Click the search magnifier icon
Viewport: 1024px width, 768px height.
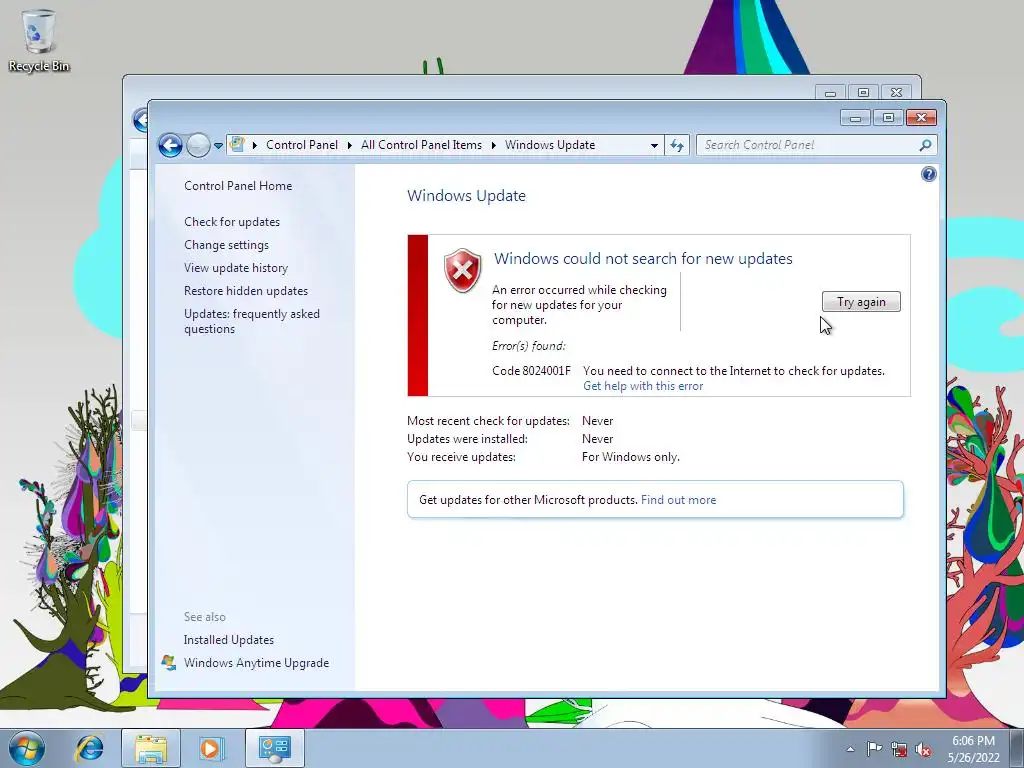[x=925, y=145]
